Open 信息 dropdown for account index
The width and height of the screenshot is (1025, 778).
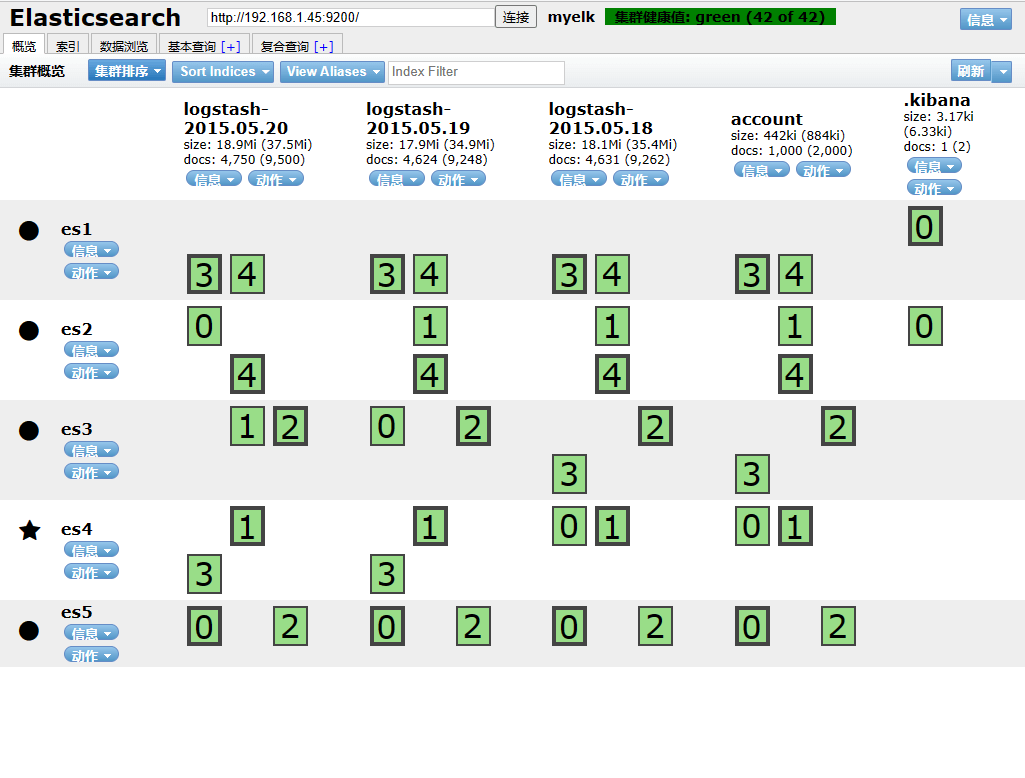762,170
